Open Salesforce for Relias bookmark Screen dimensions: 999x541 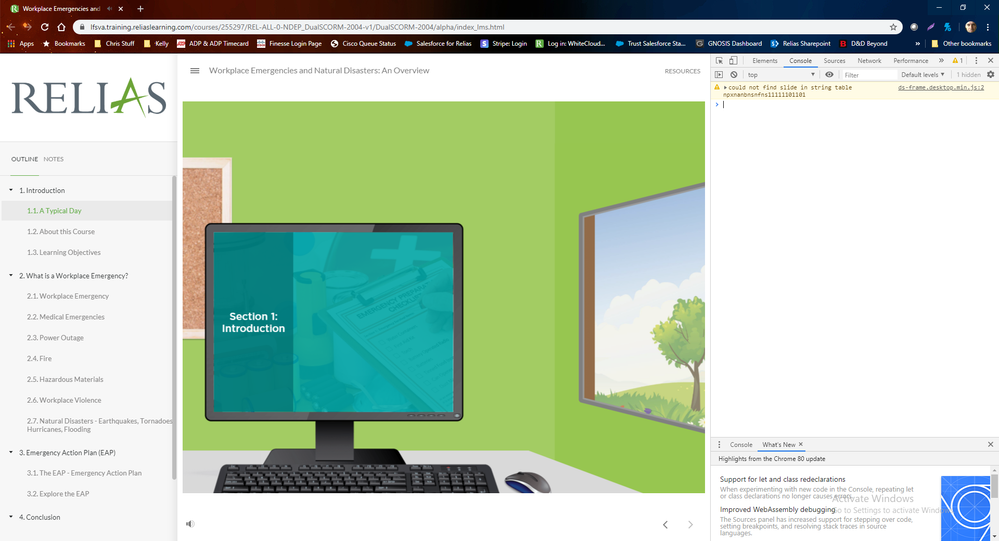[x=438, y=43]
